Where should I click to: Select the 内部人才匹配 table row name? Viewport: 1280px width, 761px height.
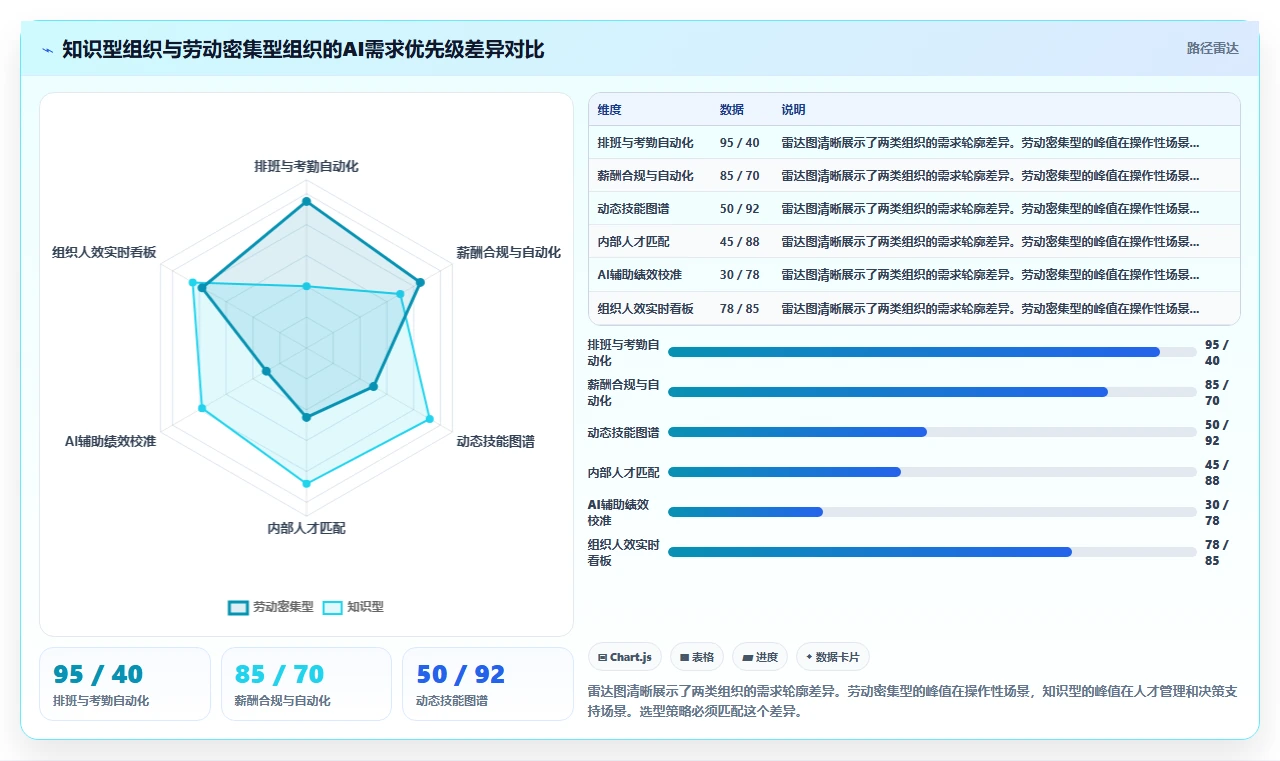[x=633, y=242]
